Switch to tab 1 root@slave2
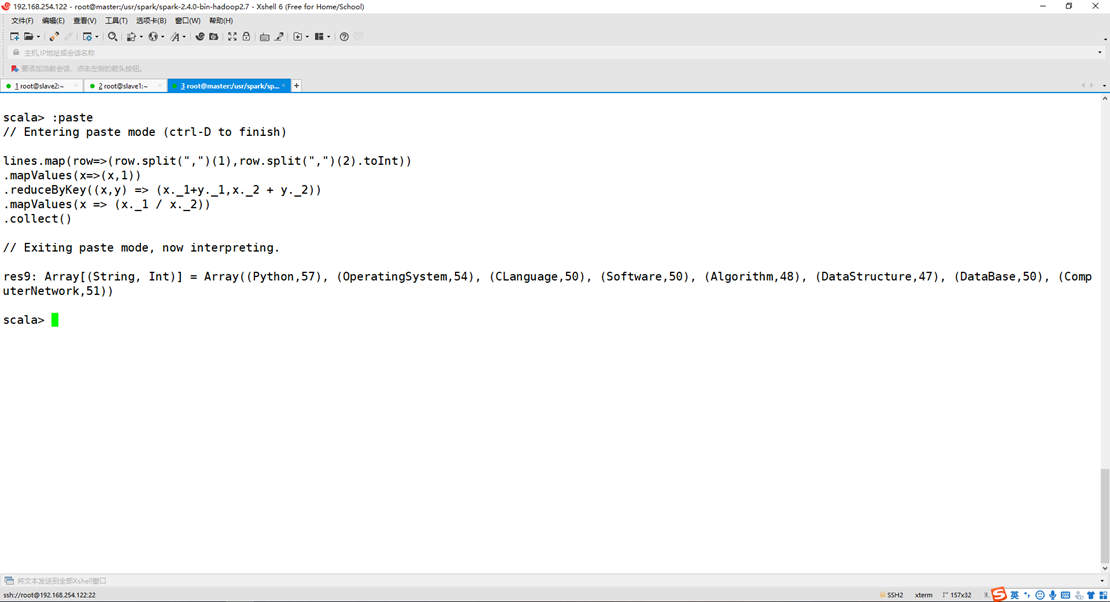This screenshot has height=602, width=1110. click(x=40, y=86)
